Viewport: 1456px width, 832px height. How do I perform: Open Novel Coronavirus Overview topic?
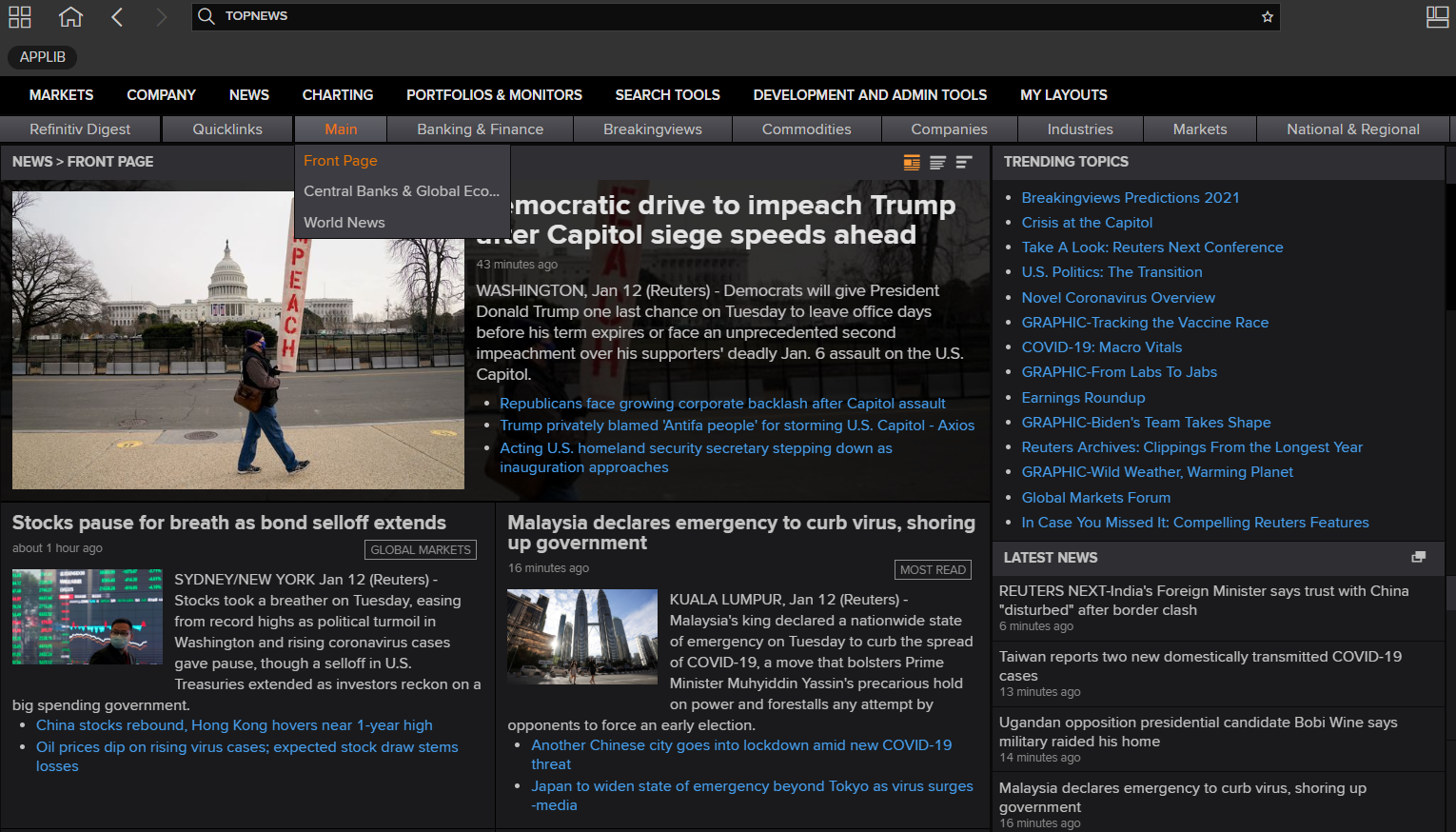coord(1118,298)
